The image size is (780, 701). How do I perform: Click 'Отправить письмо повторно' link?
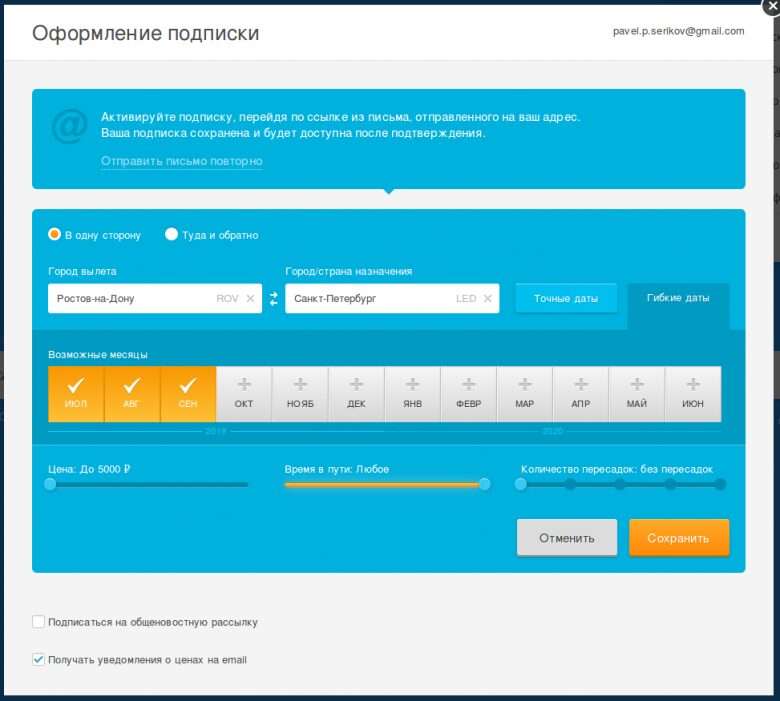[181, 161]
